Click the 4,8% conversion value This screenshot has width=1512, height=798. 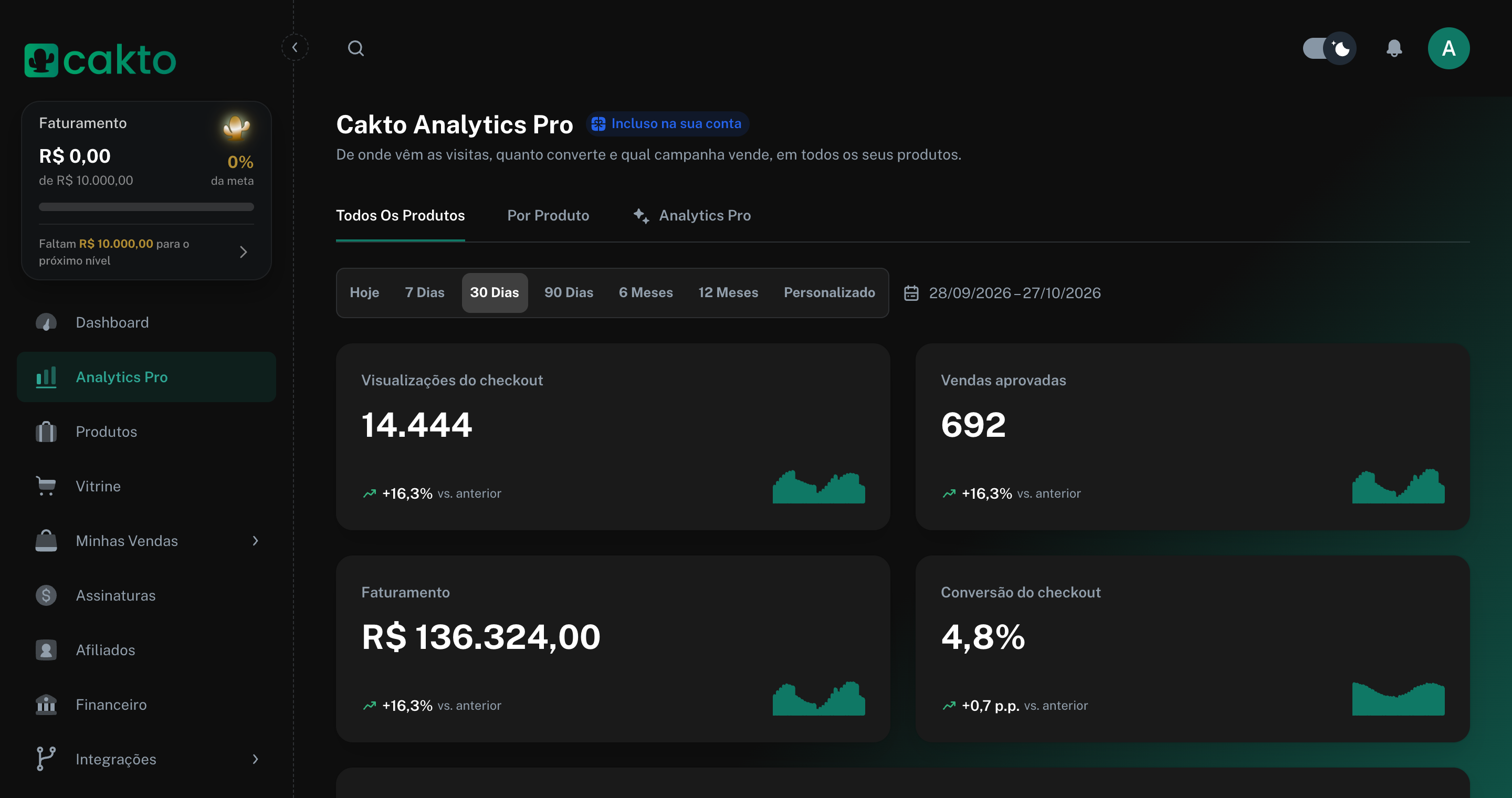point(983,637)
